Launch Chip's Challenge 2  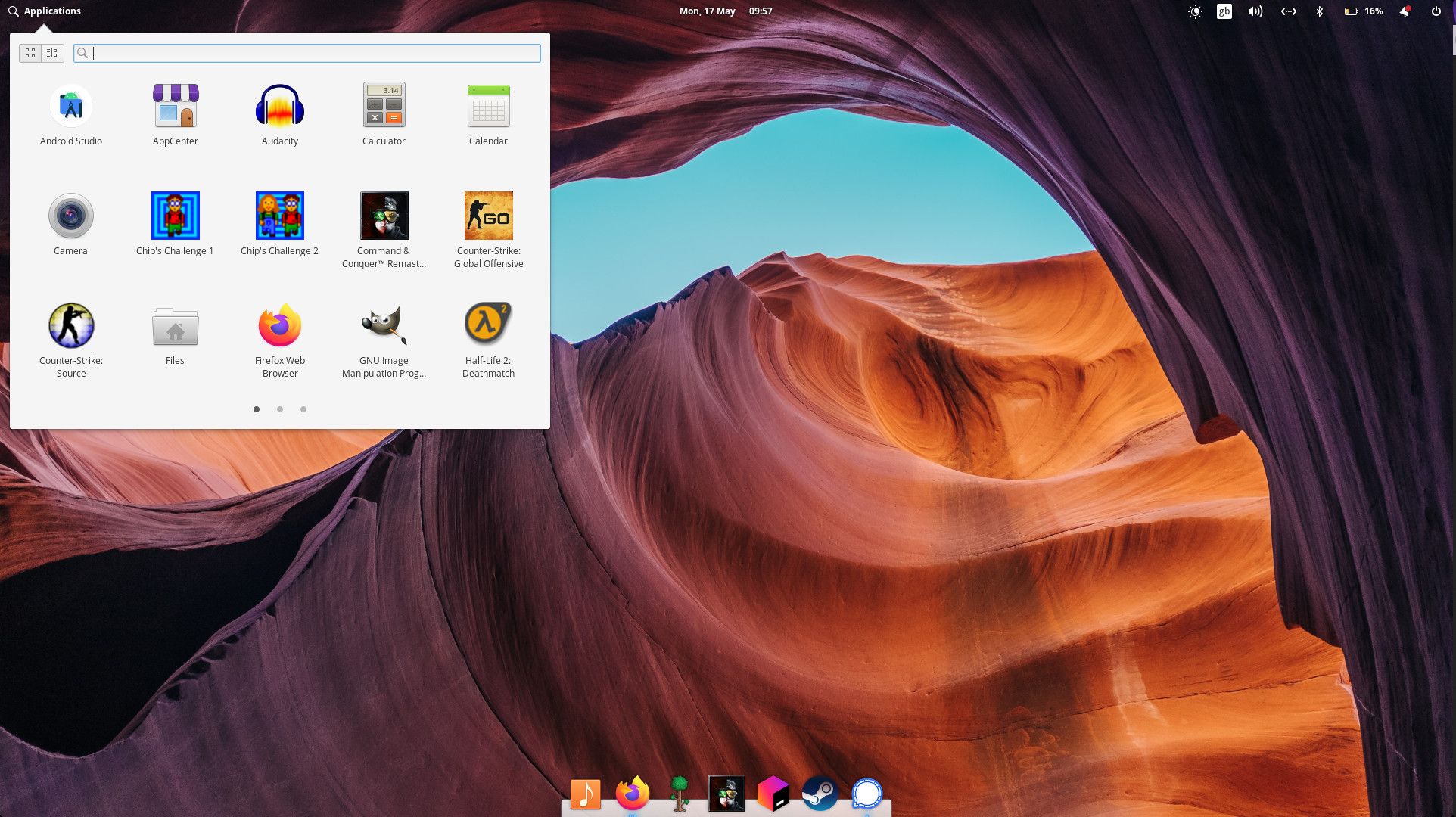point(279,225)
